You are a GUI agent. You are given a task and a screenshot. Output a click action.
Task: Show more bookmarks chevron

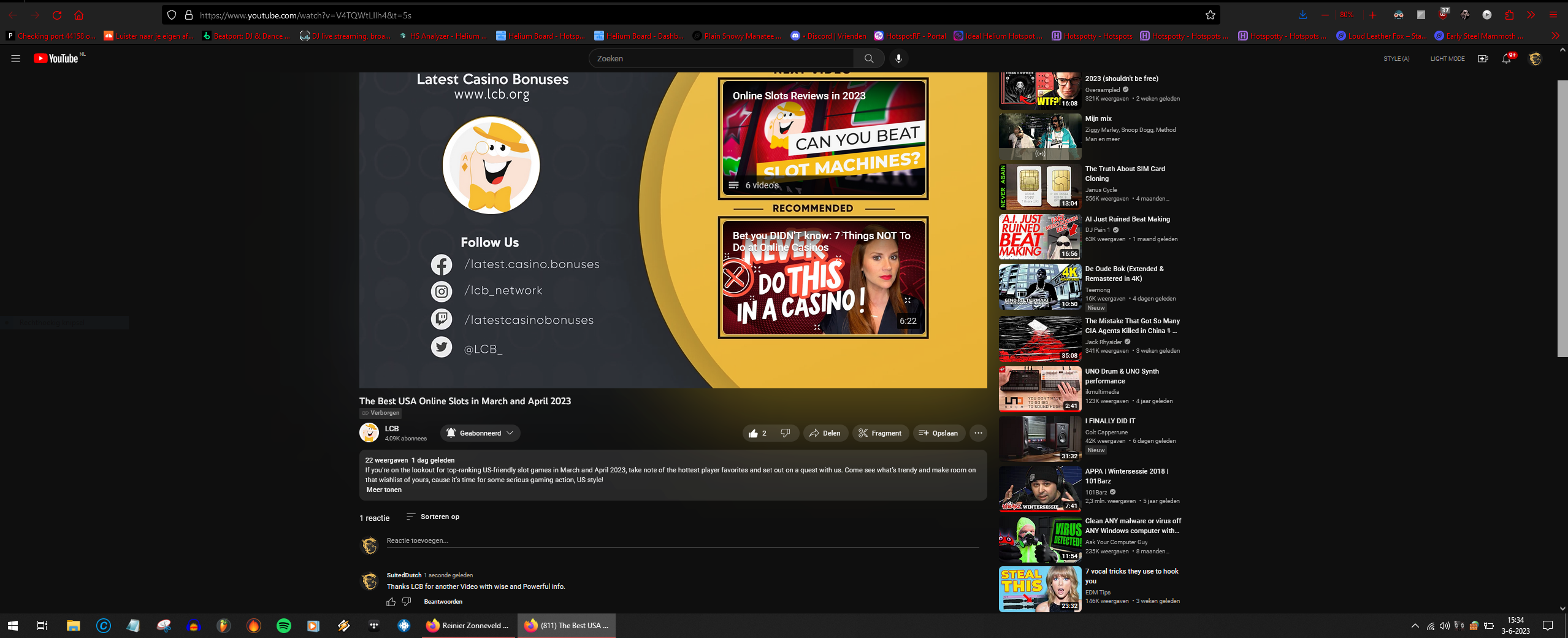tap(1556, 36)
